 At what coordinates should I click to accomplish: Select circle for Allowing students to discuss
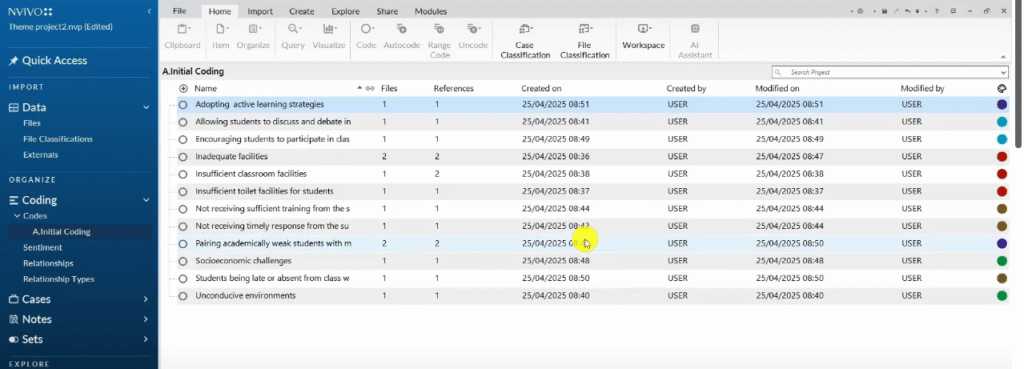(x=183, y=122)
